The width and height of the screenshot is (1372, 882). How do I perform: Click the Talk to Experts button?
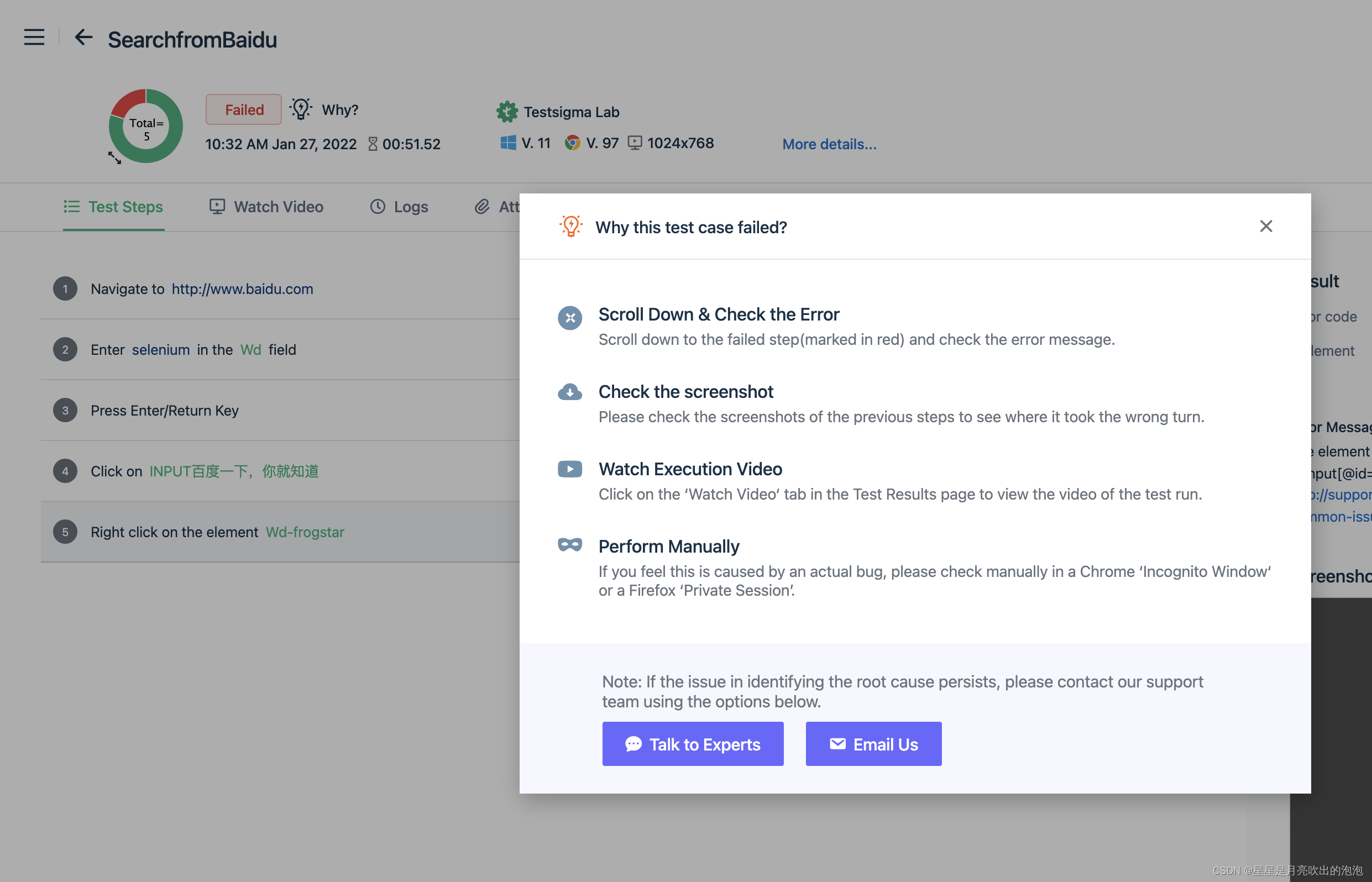(693, 743)
